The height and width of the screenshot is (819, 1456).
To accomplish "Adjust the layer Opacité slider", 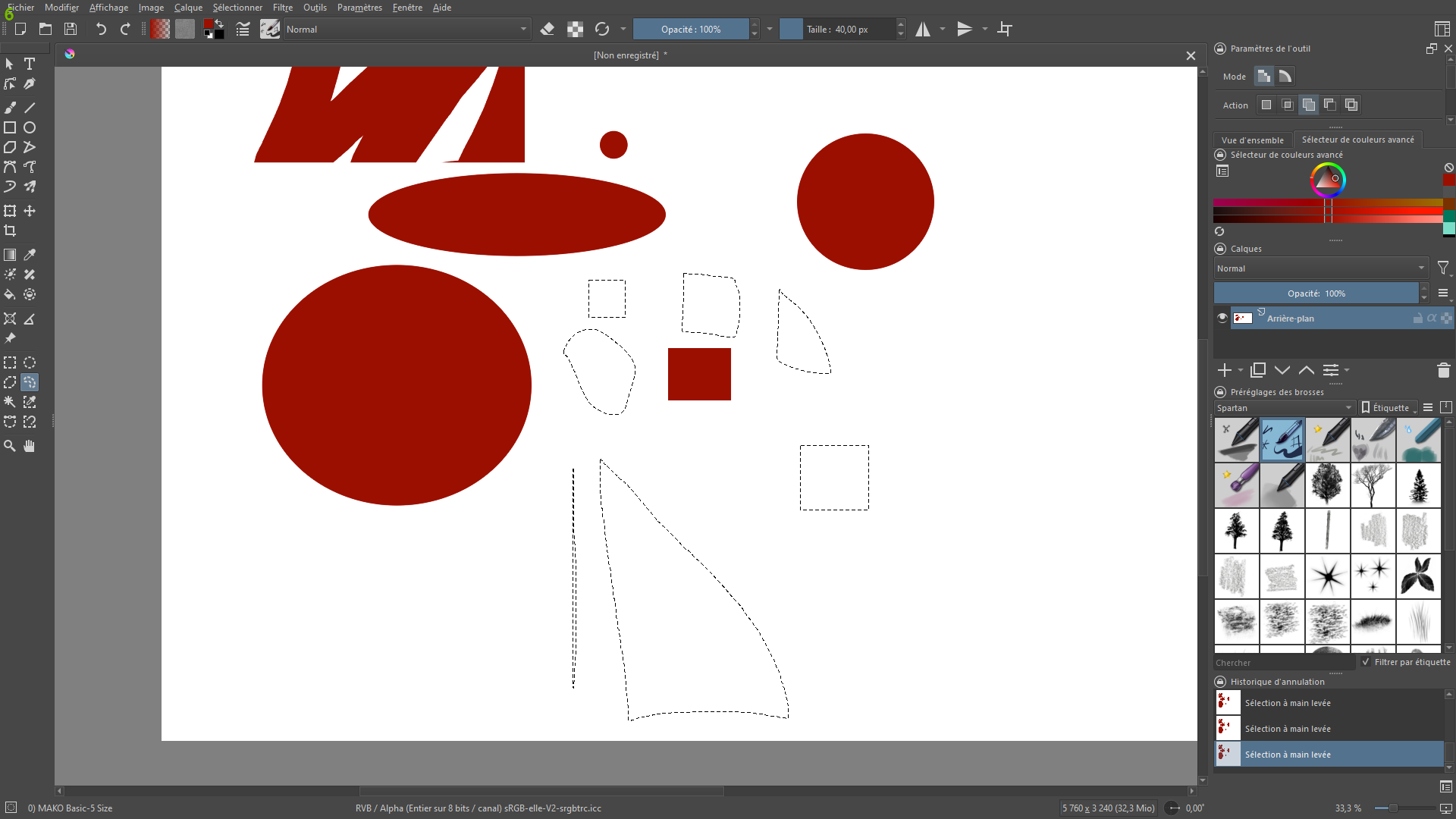I will [1317, 293].
